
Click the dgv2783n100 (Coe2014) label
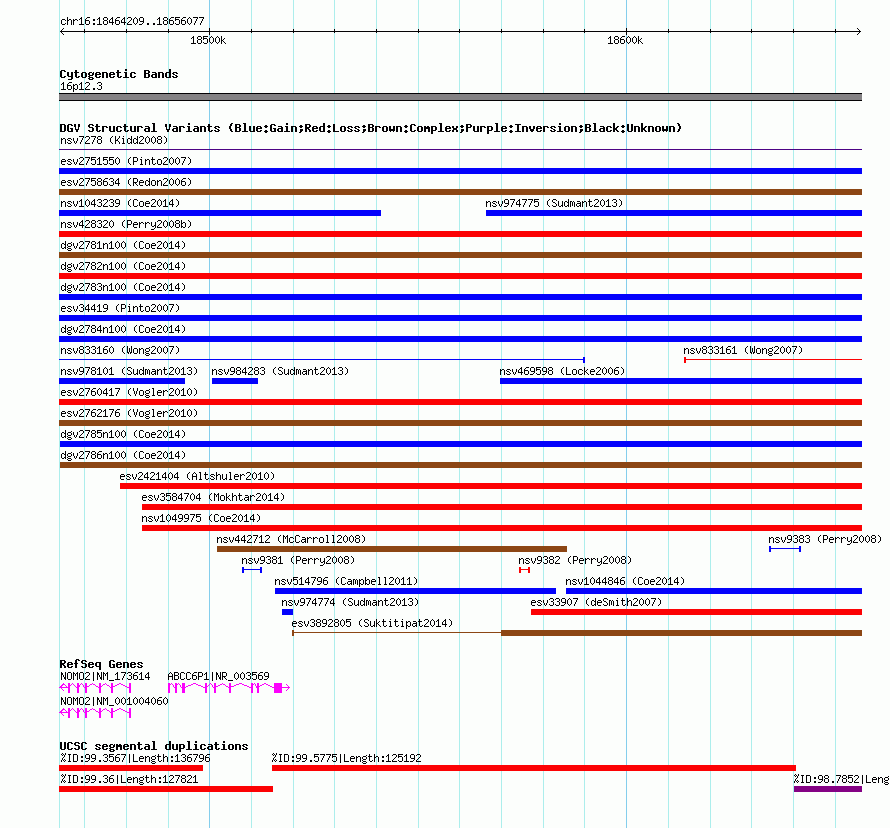123,287
